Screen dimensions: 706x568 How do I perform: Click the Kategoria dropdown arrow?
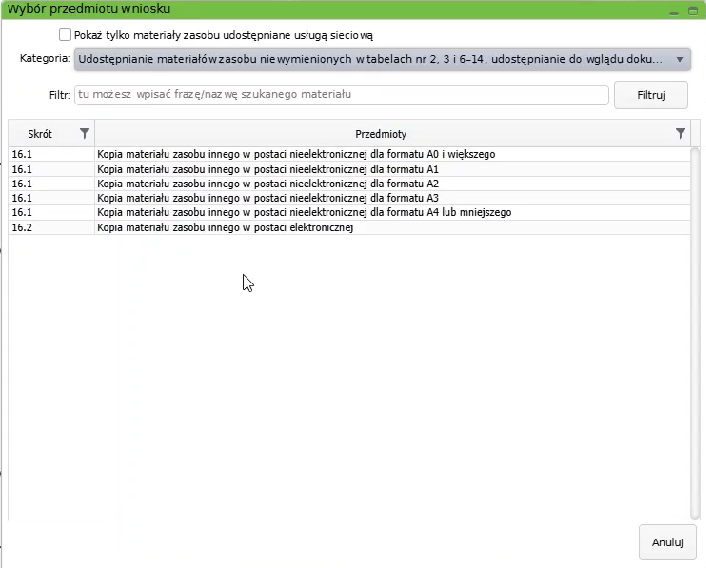click(680, 59)
